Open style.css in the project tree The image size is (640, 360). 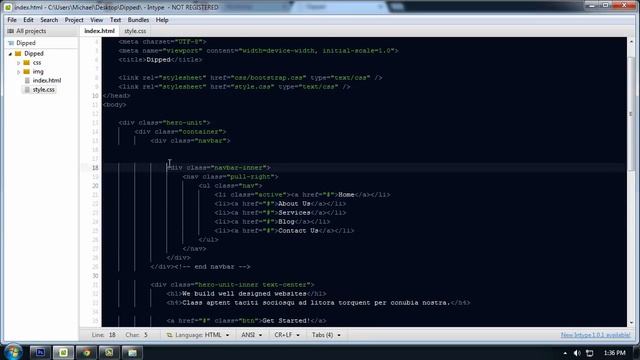tap(43, 89)
